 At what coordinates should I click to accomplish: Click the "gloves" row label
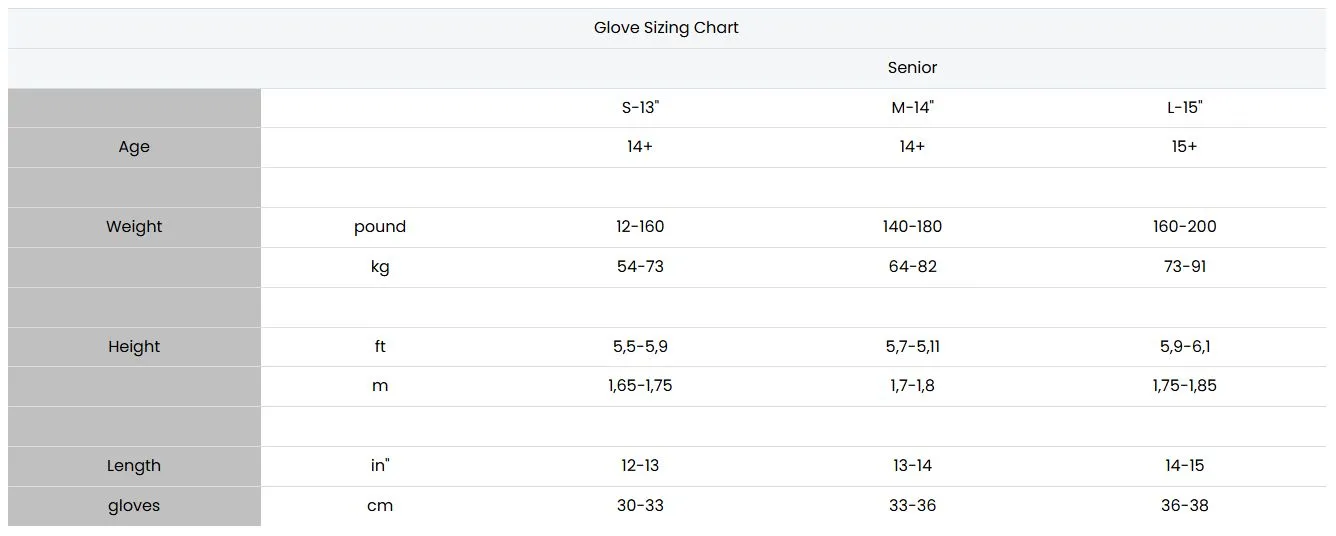coord(134,506)
